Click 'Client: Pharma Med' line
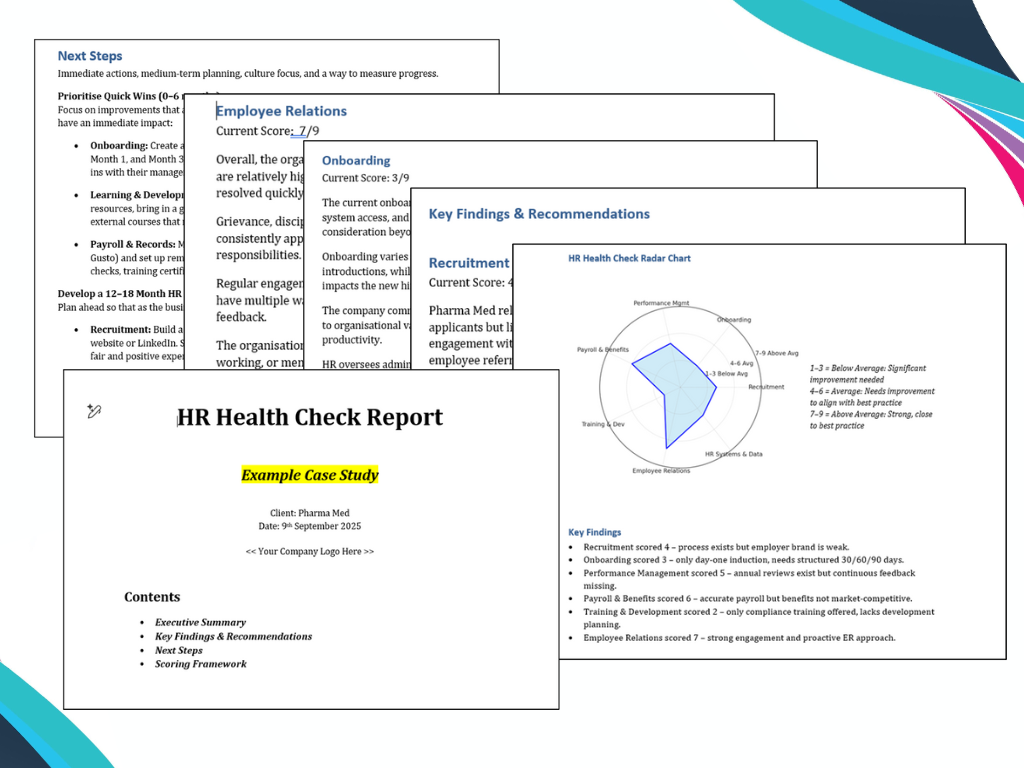 (310, 513)
